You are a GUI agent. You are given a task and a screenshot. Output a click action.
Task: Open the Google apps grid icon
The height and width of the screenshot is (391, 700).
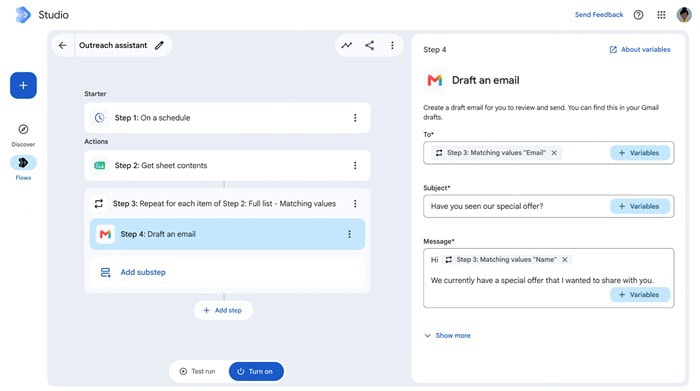click(x=661, y=15)
